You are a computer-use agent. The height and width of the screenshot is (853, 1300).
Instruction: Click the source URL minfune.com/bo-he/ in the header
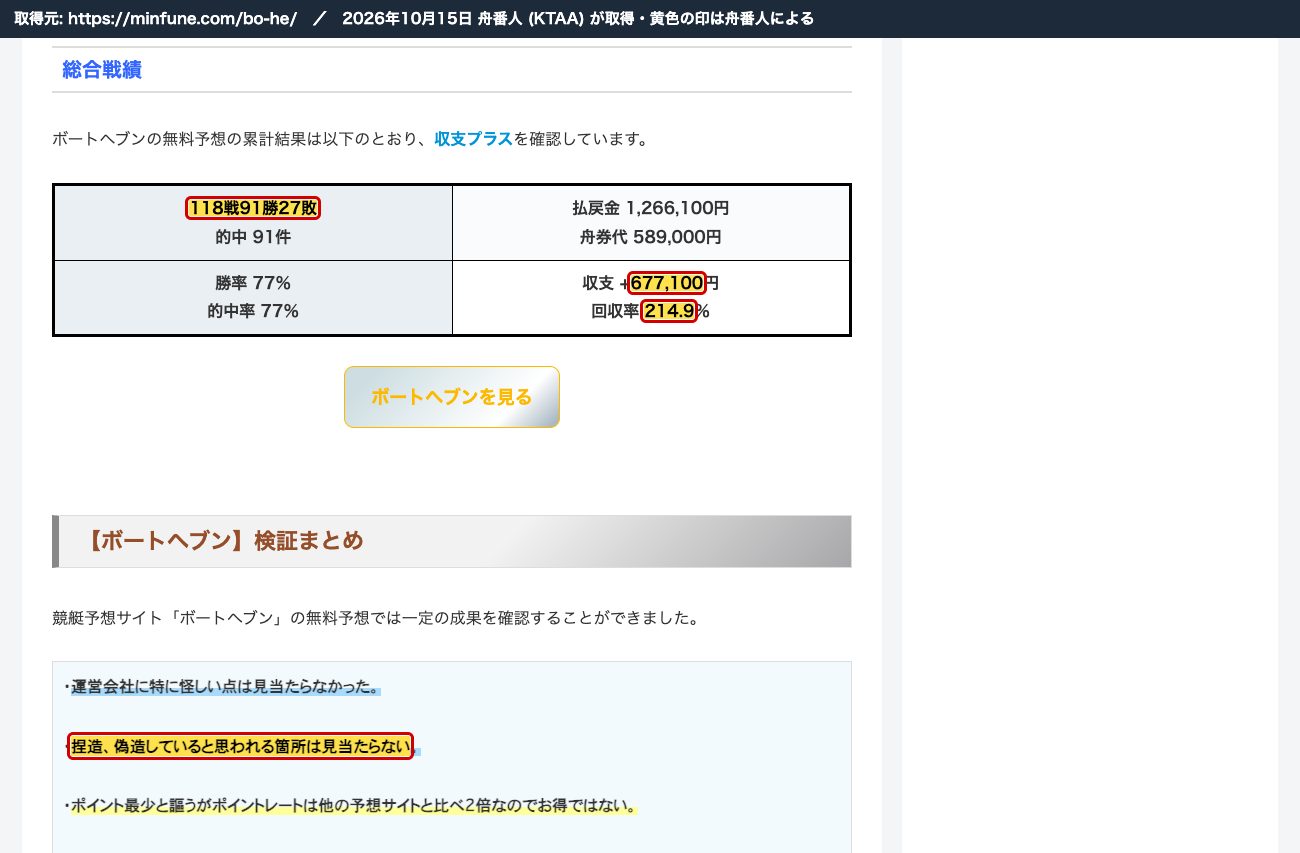183,19
